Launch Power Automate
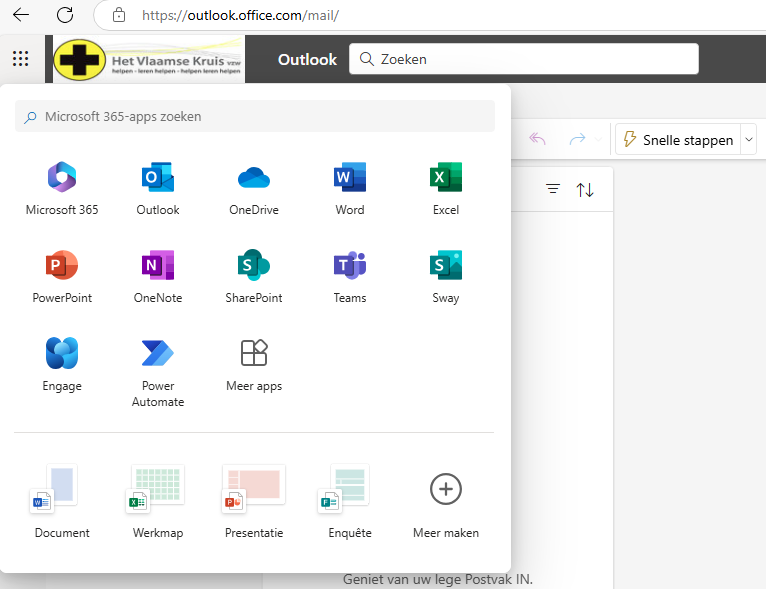This screenshot has height=589, width=766. [x=158, y=372]
